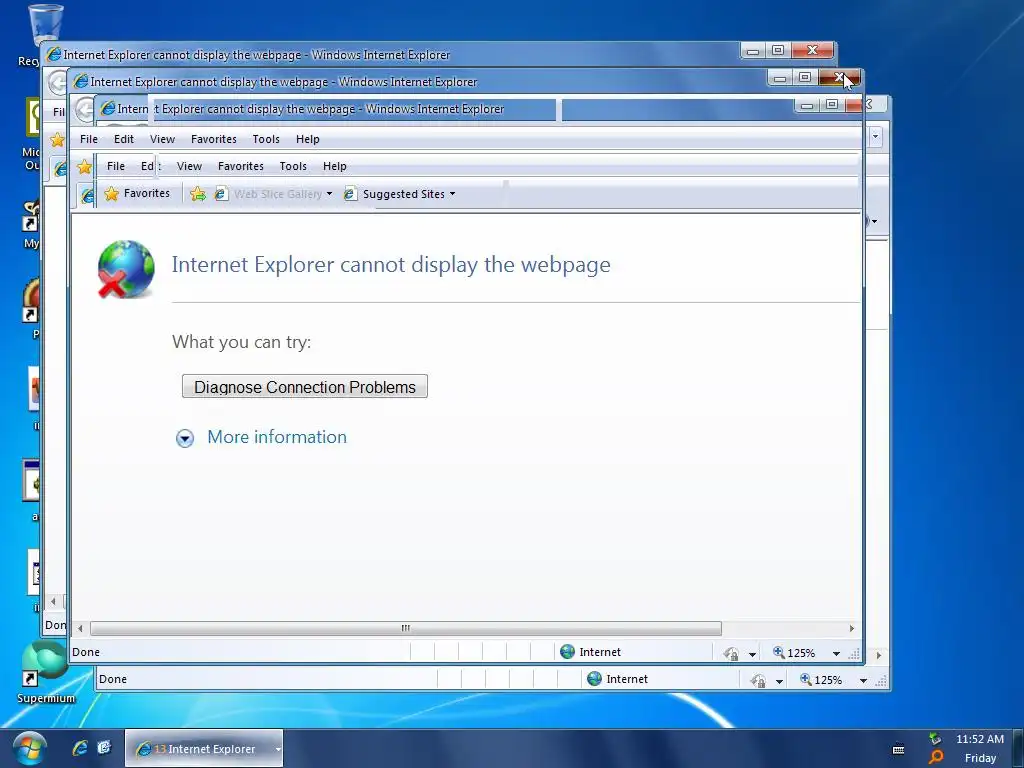Click the 125% zoom value in upper status bar
The height and width of the screenshot is (768, 1024).
pos(801,653)
